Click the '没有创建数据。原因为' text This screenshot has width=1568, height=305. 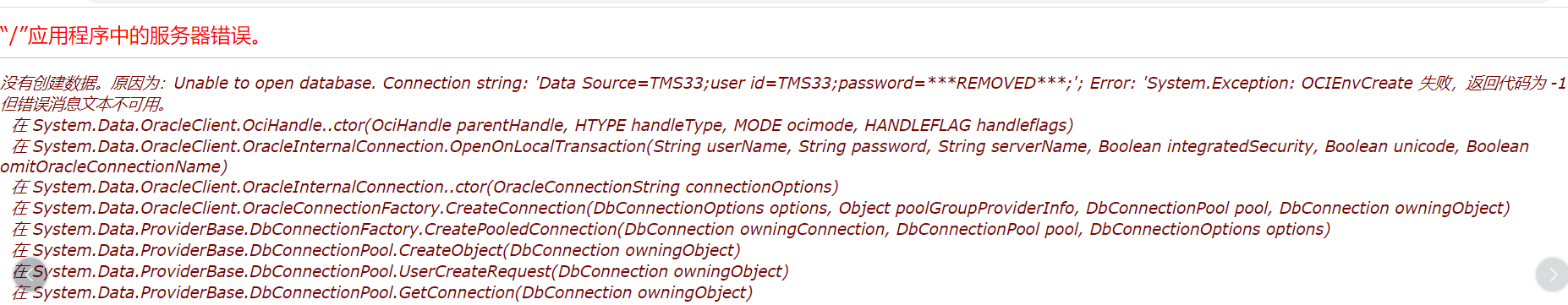81,83
